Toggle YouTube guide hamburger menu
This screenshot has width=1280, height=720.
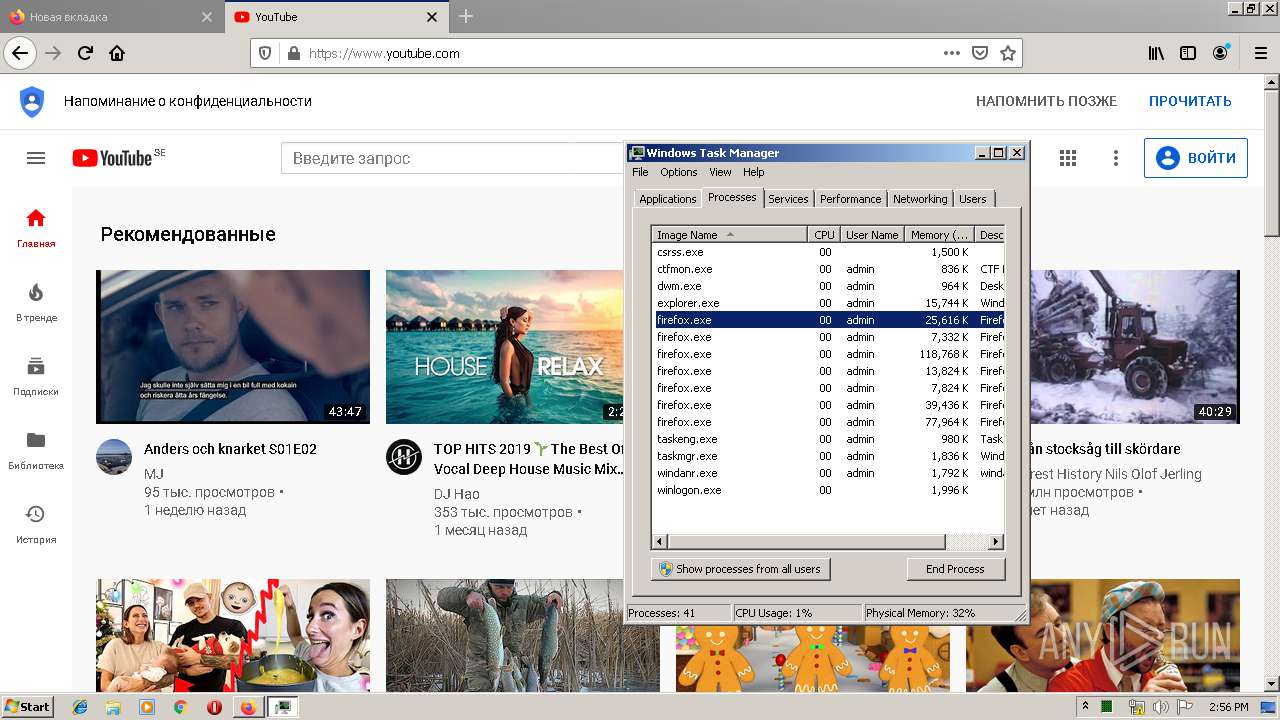(36, 158)
